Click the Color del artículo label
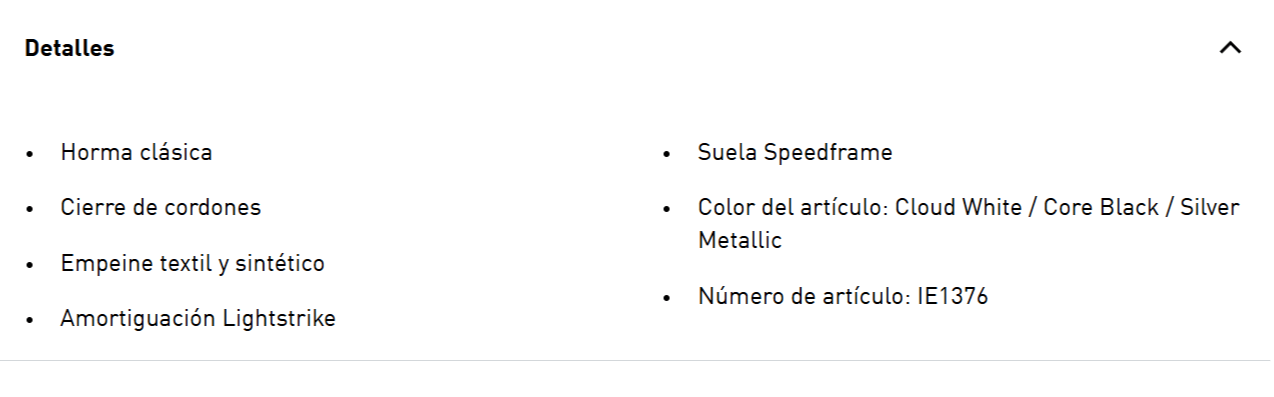This screenshot has width=1274, height=397. [x=793, y=207]
